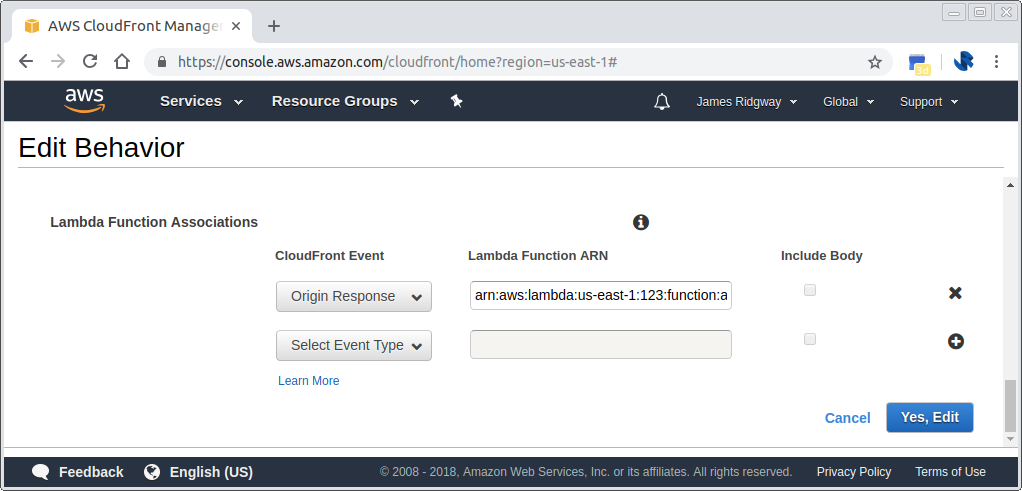The height and width of the screenshot is (491, 1022).
Task: Add new association with plus icon
Action: (956, 341)
